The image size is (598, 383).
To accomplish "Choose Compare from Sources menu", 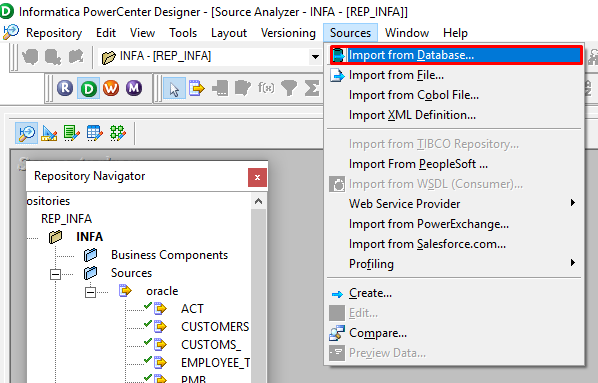I will tap(454, 333).
